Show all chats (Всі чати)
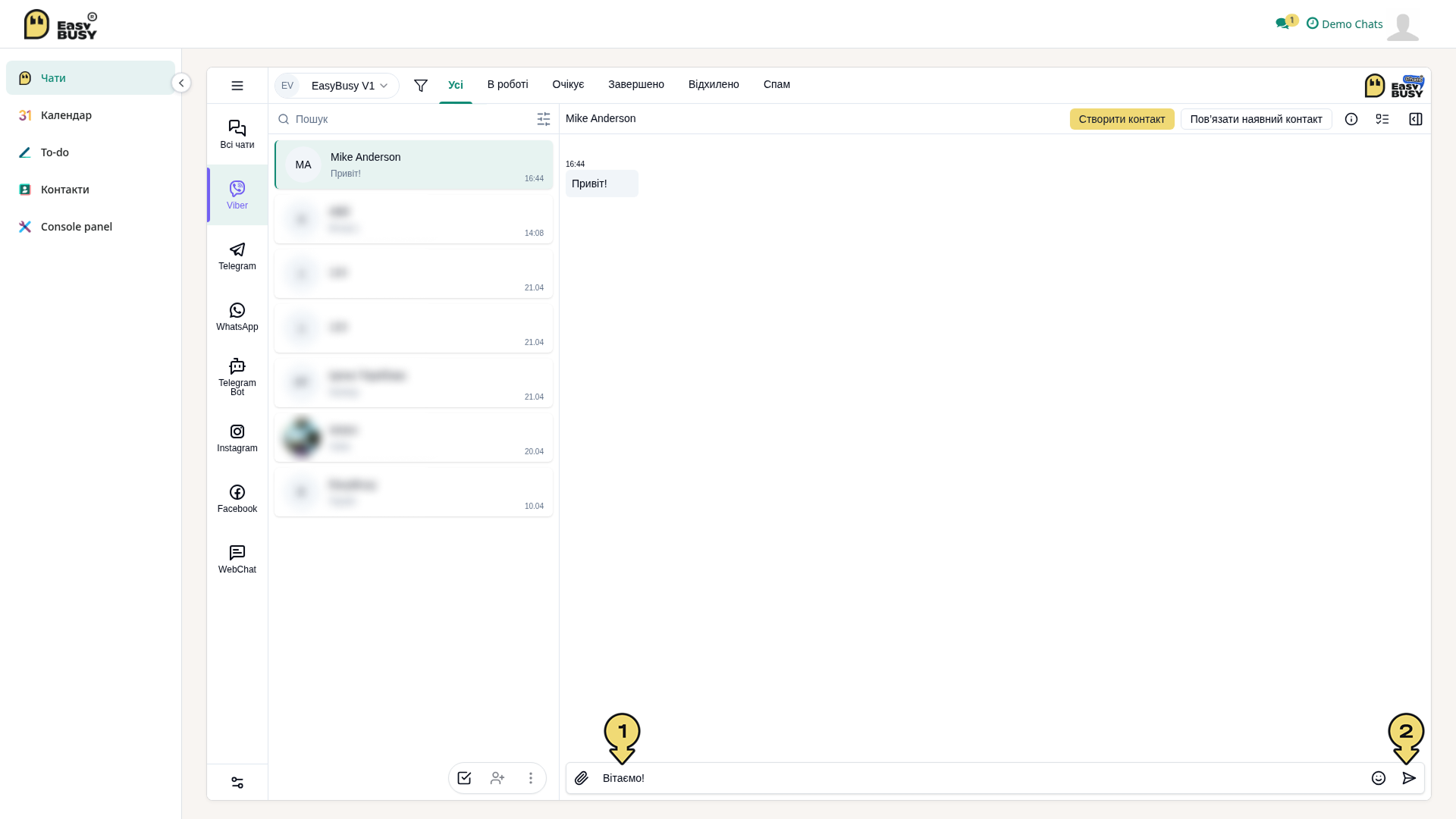The width and height of the screenshot is (1456, 819). [237, 134]
